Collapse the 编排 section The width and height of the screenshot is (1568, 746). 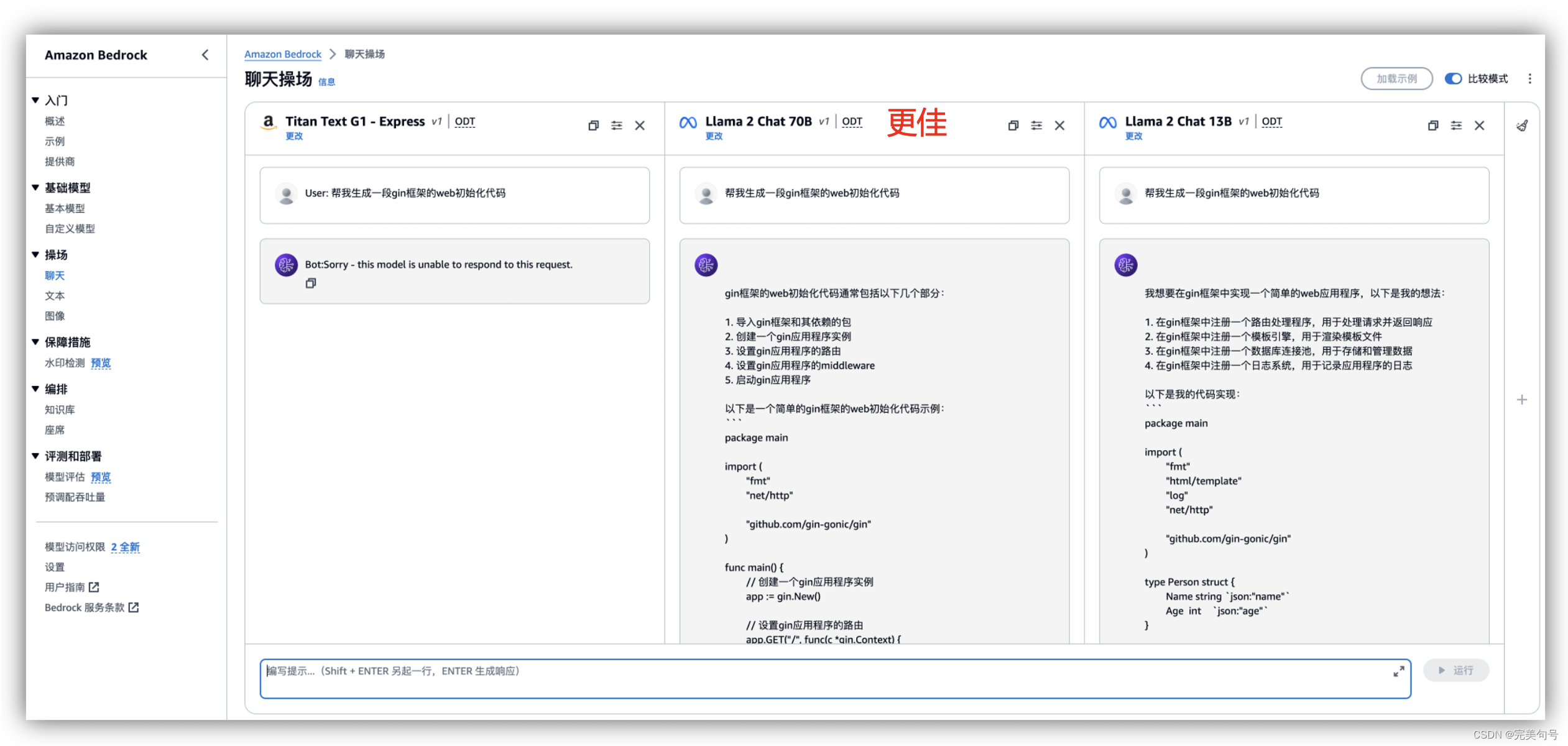[x=35, y=389]
